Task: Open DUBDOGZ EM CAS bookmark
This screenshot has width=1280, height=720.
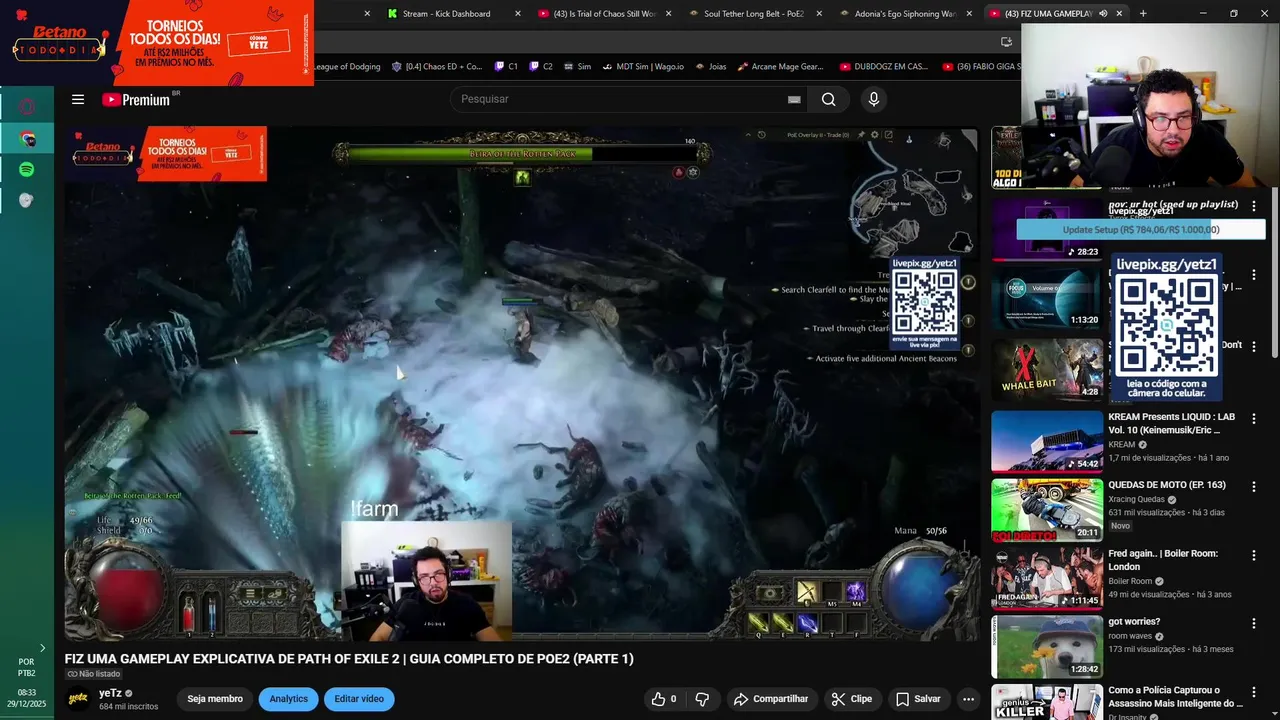Action: pyautogui.click(x=884, y=67)
